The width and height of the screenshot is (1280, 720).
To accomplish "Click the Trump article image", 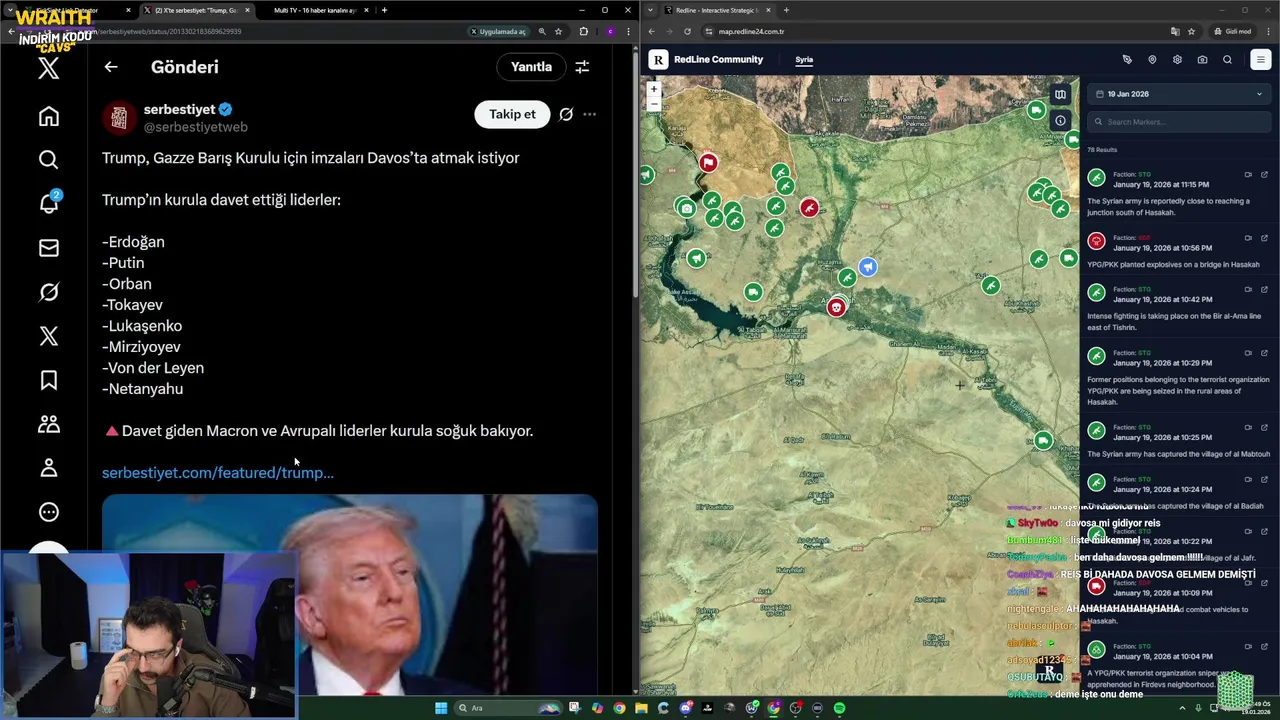I will pos(349,594).
